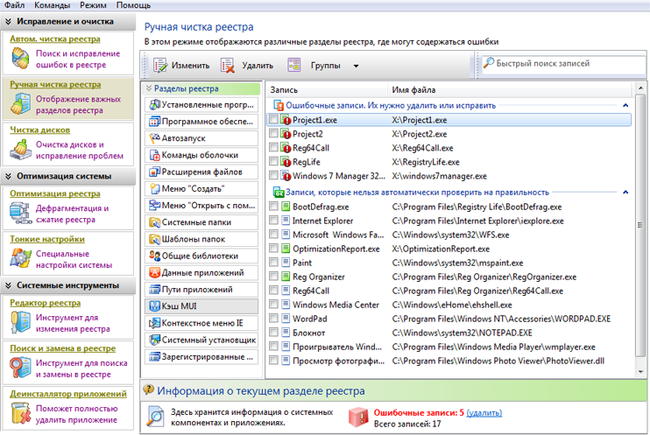Click the scrollbar up arrow
The width and height of the screenshot is (650, 435).
[x=640, y=88]
